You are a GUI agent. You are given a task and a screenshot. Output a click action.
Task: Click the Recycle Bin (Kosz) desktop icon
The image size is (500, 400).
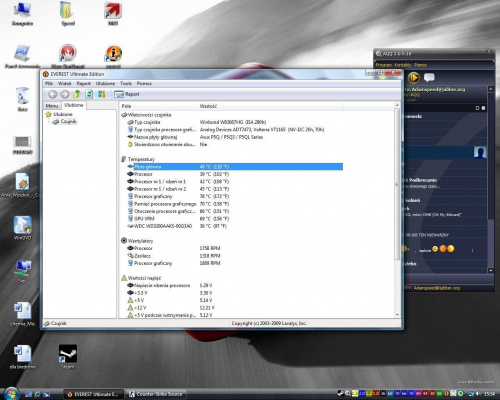[x=23, y=99]
